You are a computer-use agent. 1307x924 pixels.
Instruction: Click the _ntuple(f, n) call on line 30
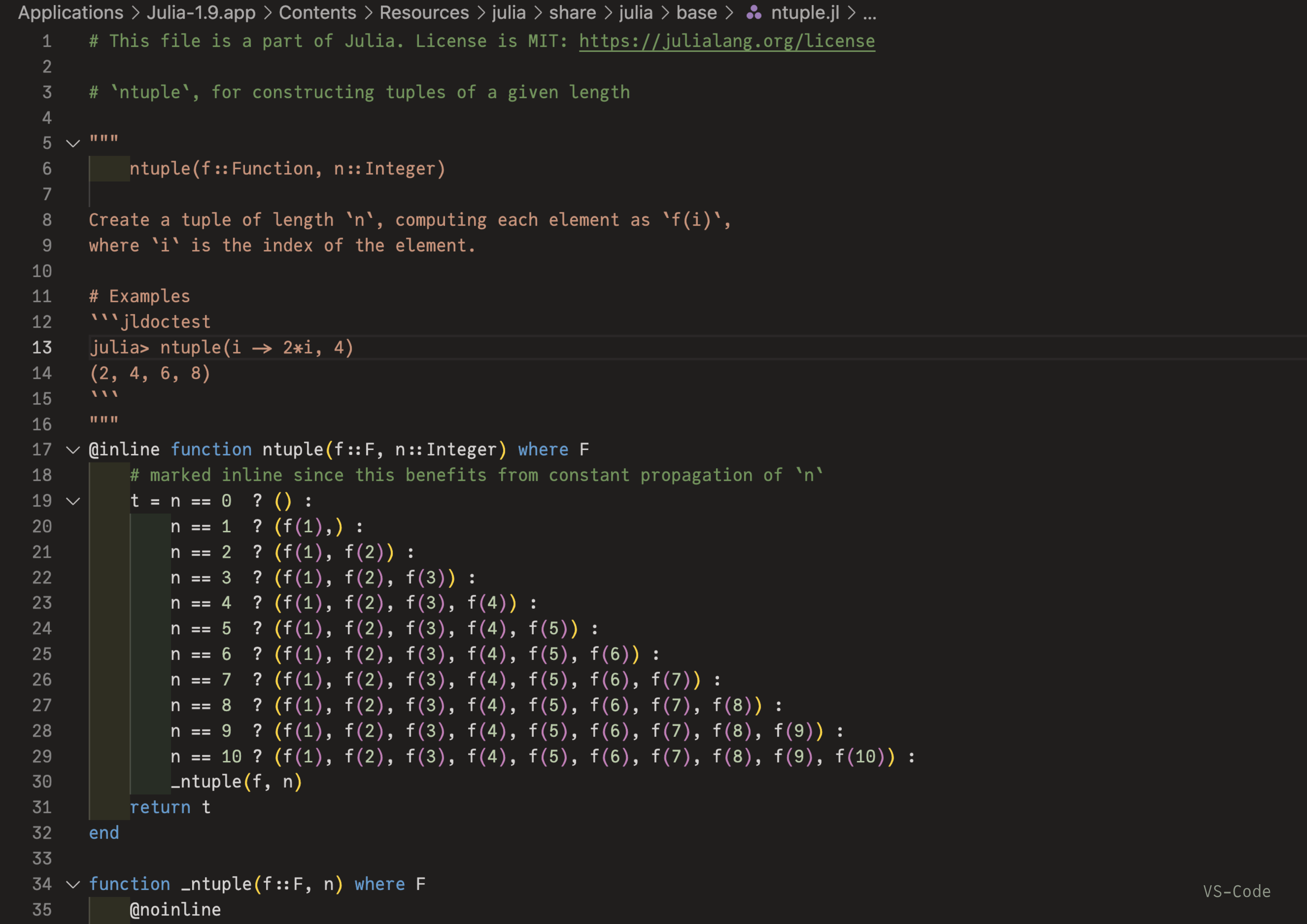[236, 782]
